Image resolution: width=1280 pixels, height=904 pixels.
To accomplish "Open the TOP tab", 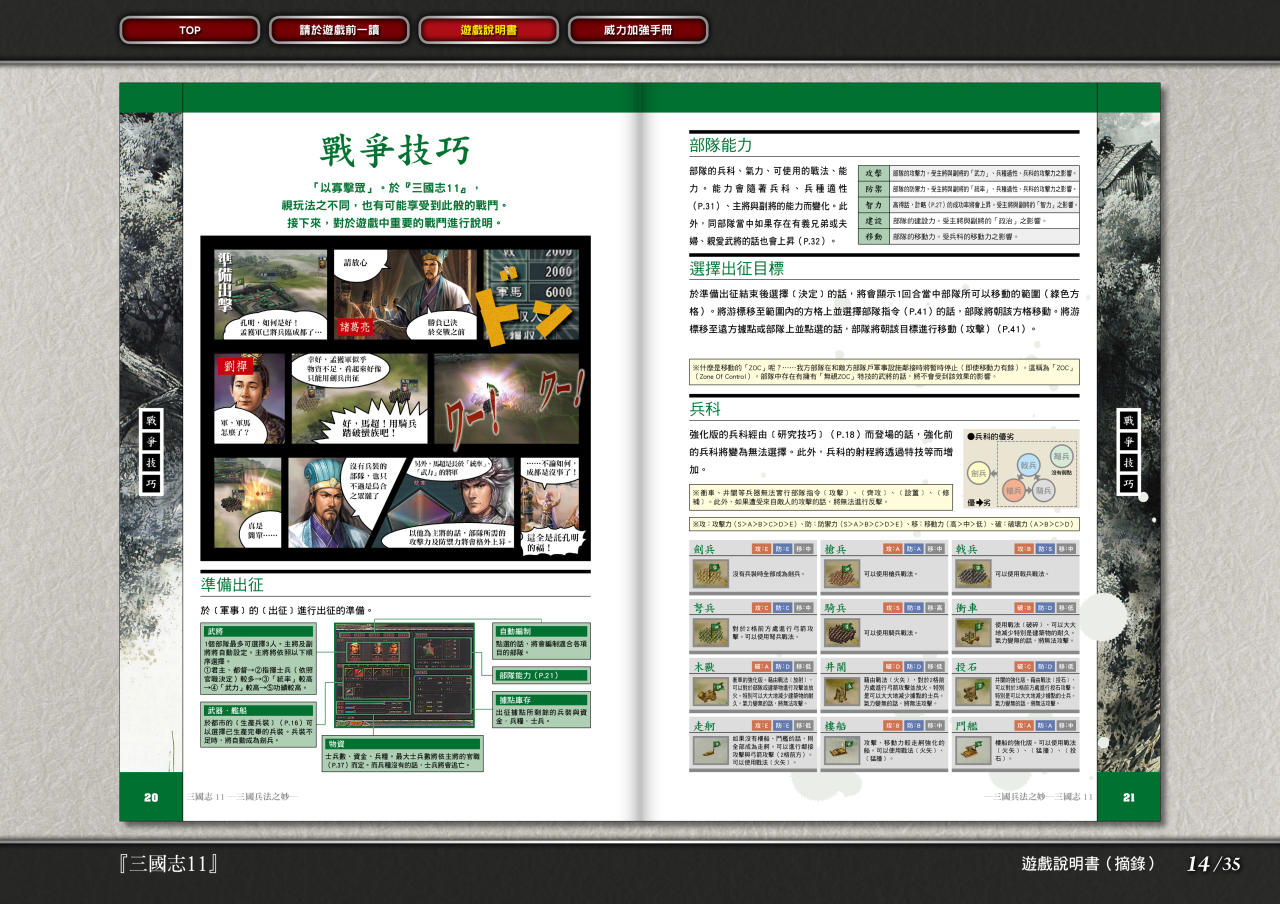I will (189, 30).
